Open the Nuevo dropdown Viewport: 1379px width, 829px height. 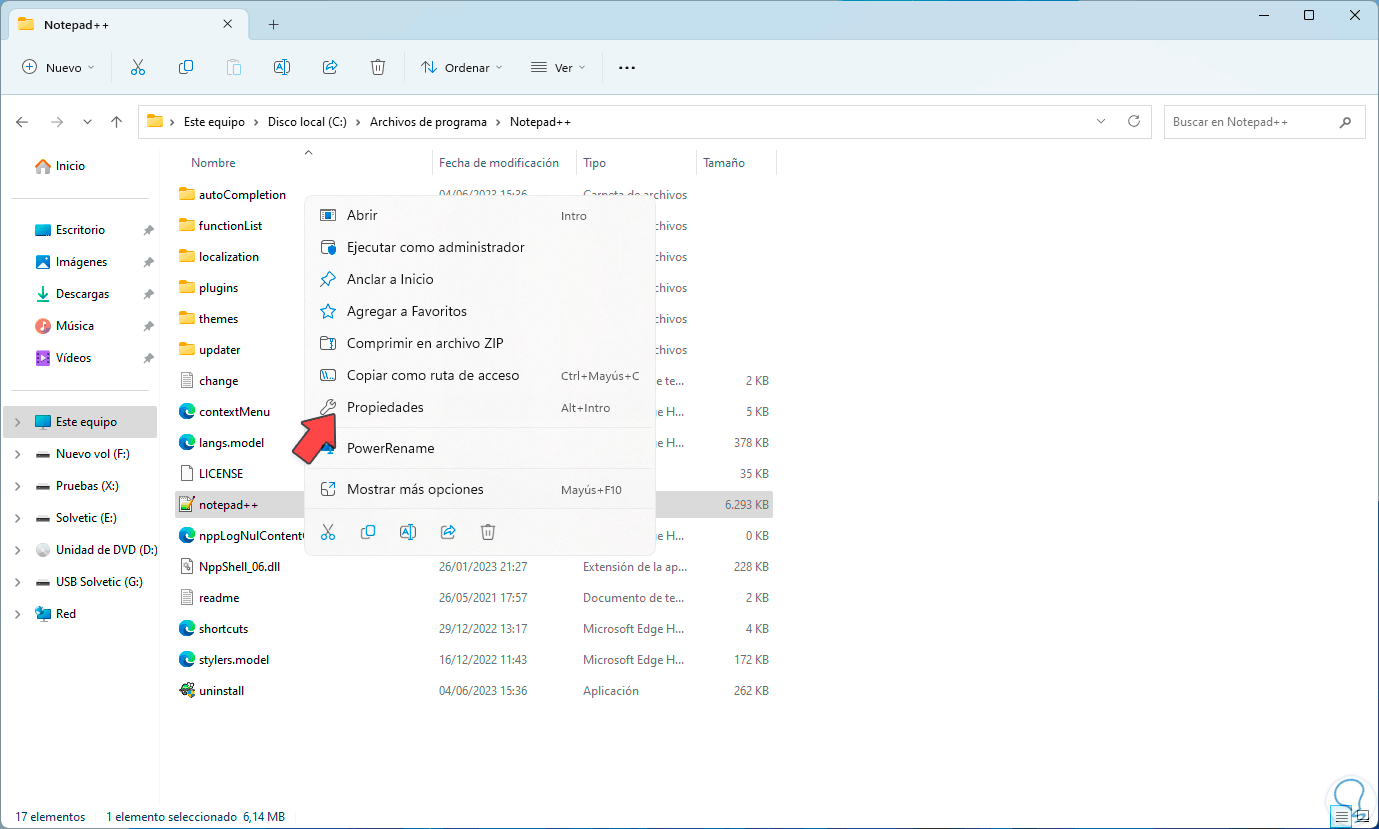(x=58, y=67)
